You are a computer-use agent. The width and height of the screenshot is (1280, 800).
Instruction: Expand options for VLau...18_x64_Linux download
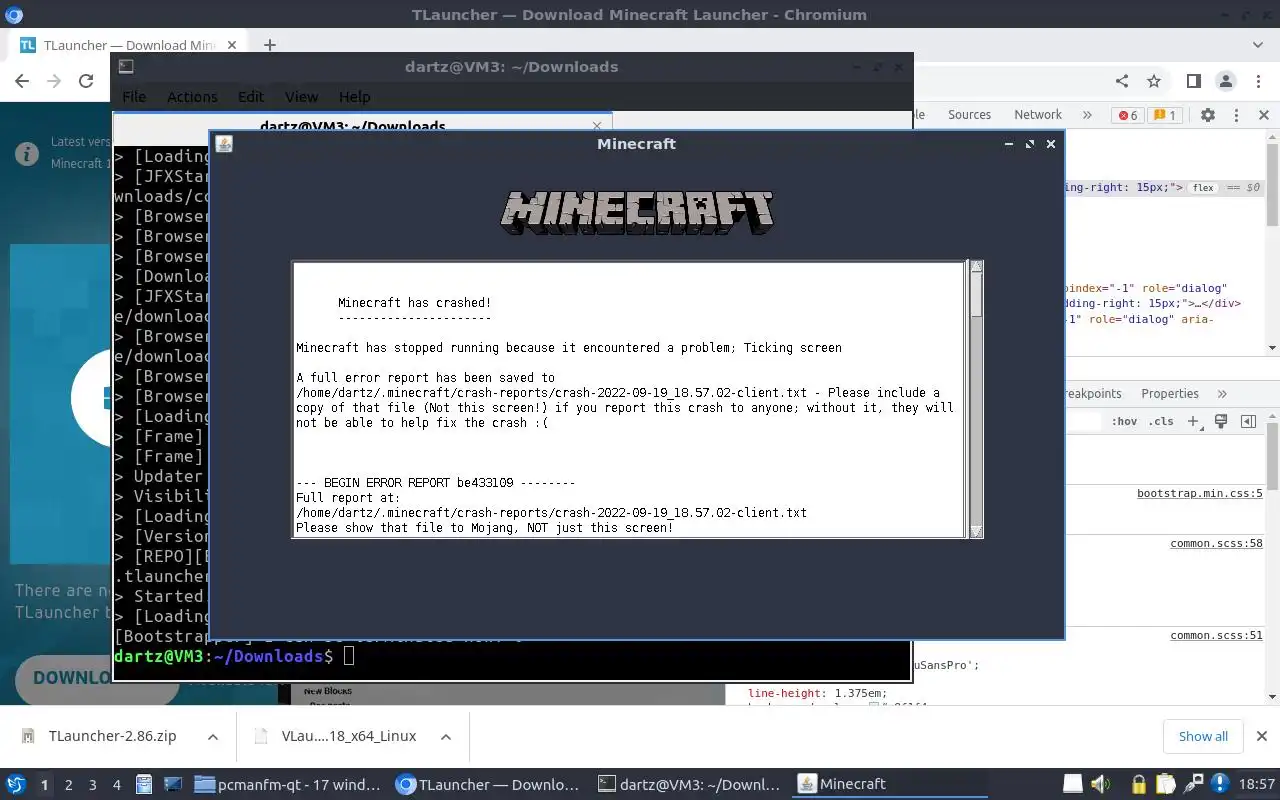[446, 736]
